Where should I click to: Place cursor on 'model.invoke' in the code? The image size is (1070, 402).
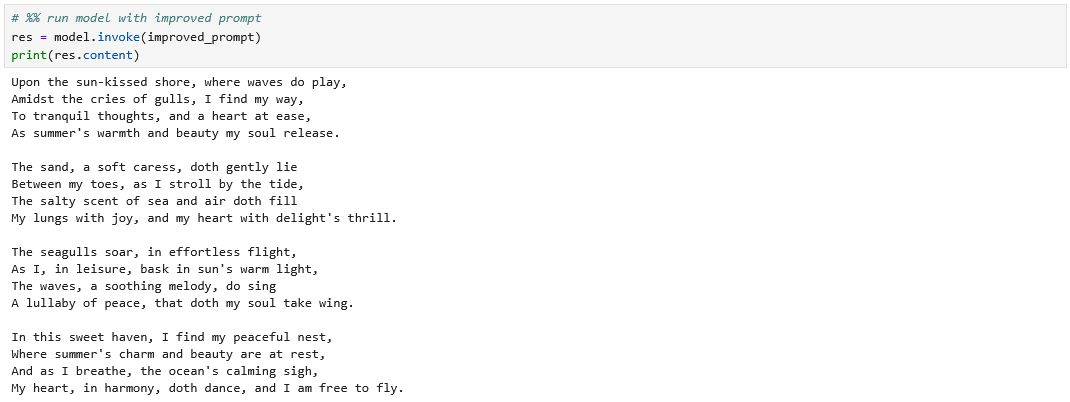point(97,37)
